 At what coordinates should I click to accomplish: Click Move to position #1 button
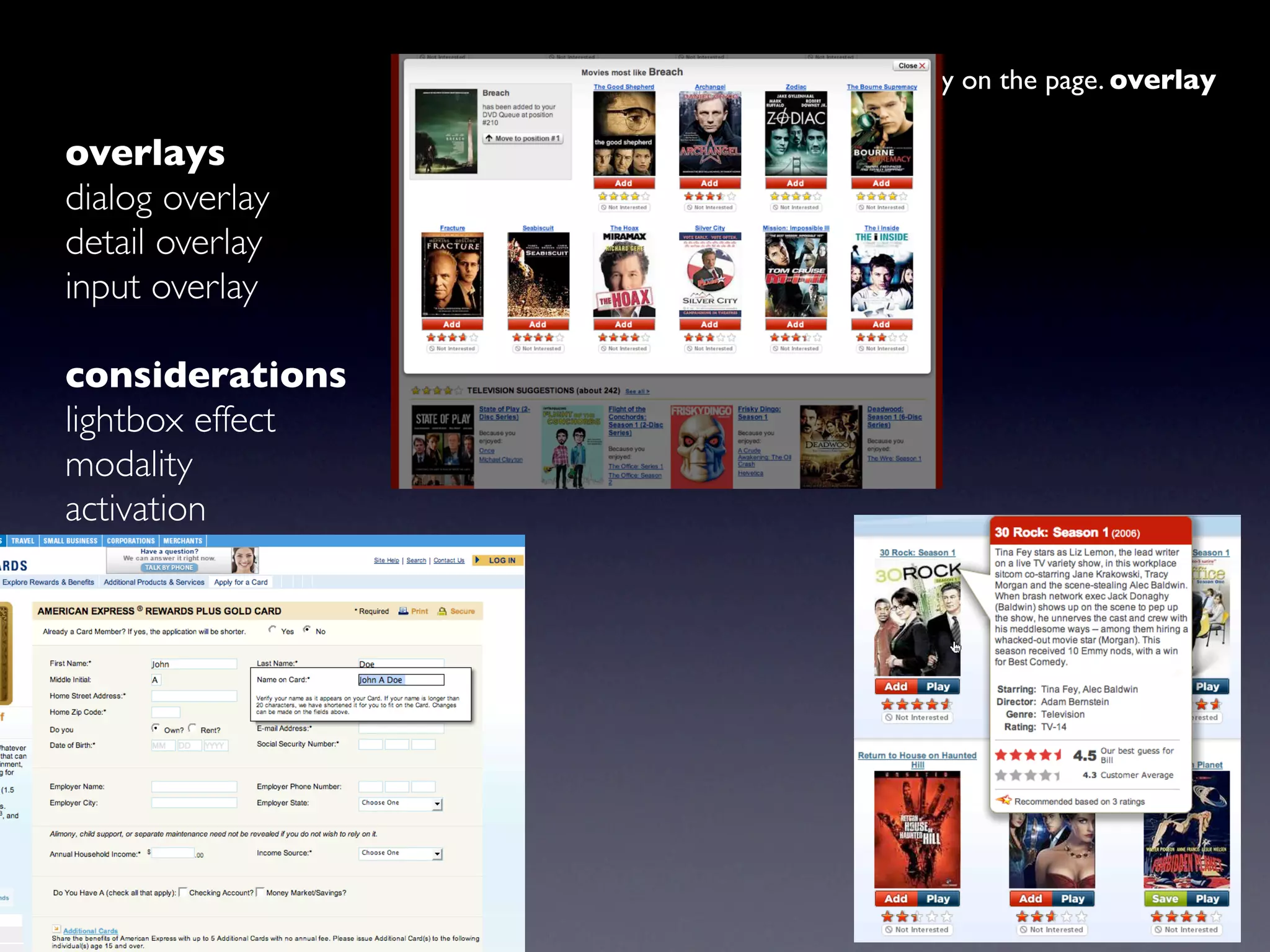coord(523,138)
